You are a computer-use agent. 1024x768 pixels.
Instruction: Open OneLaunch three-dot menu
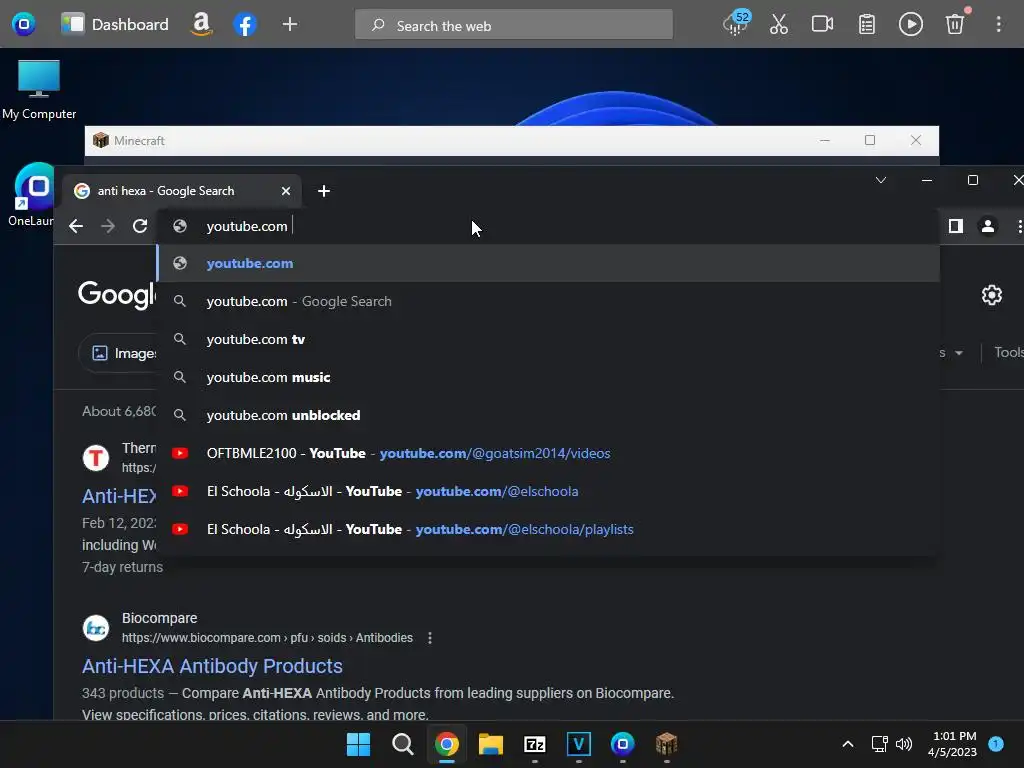[998, 24]
